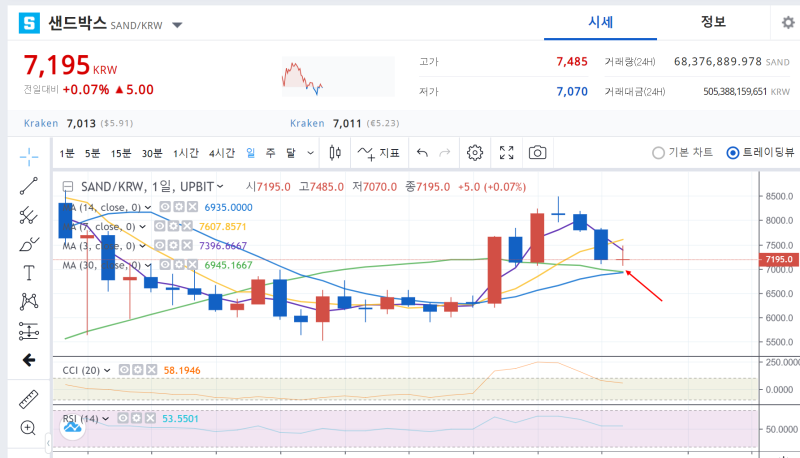The width and height of the screenshot is (800, 458).
Task: Set chart interval to 30분
Action: coord(152,153)
